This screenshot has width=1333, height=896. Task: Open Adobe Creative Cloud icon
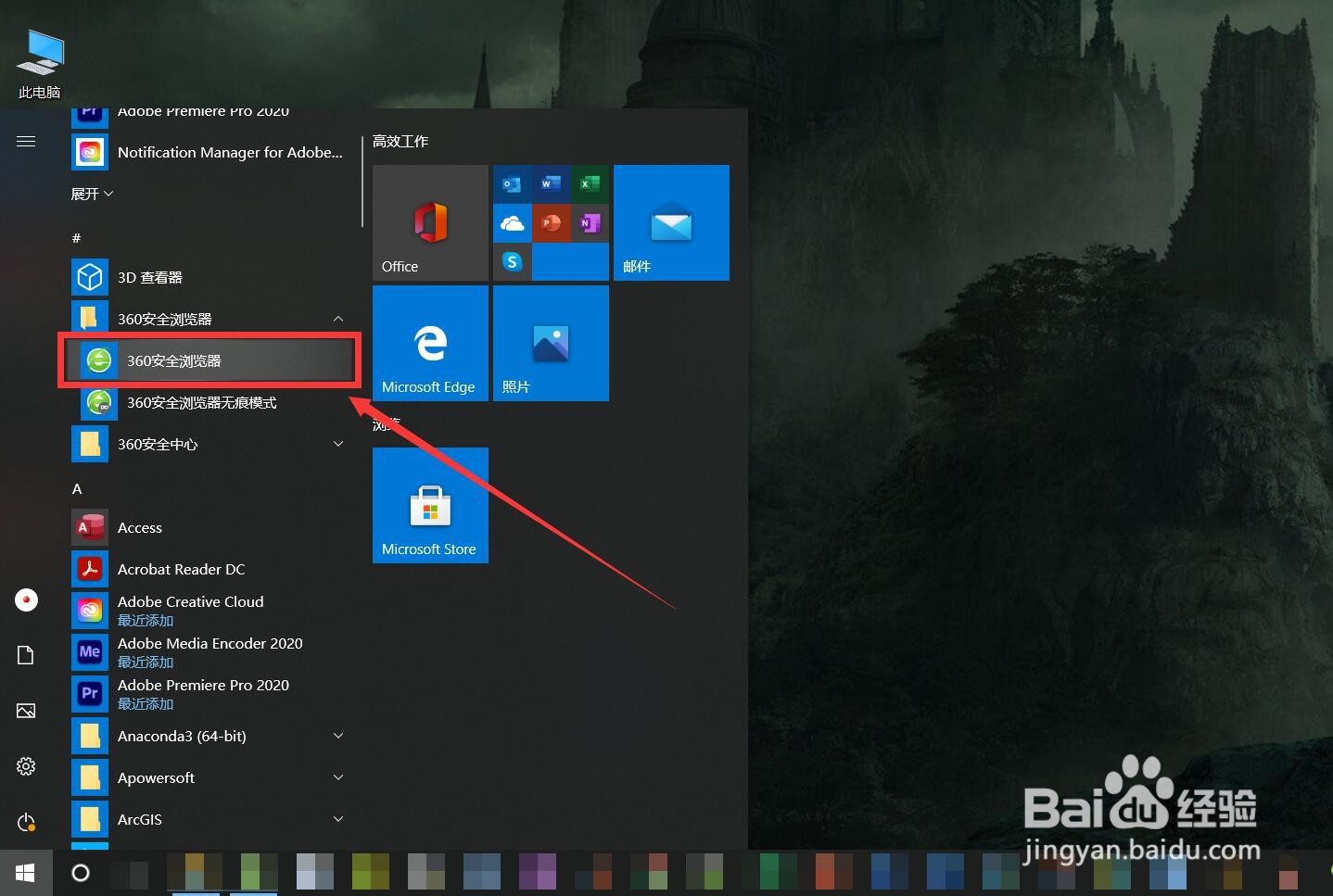click(90, 611)
